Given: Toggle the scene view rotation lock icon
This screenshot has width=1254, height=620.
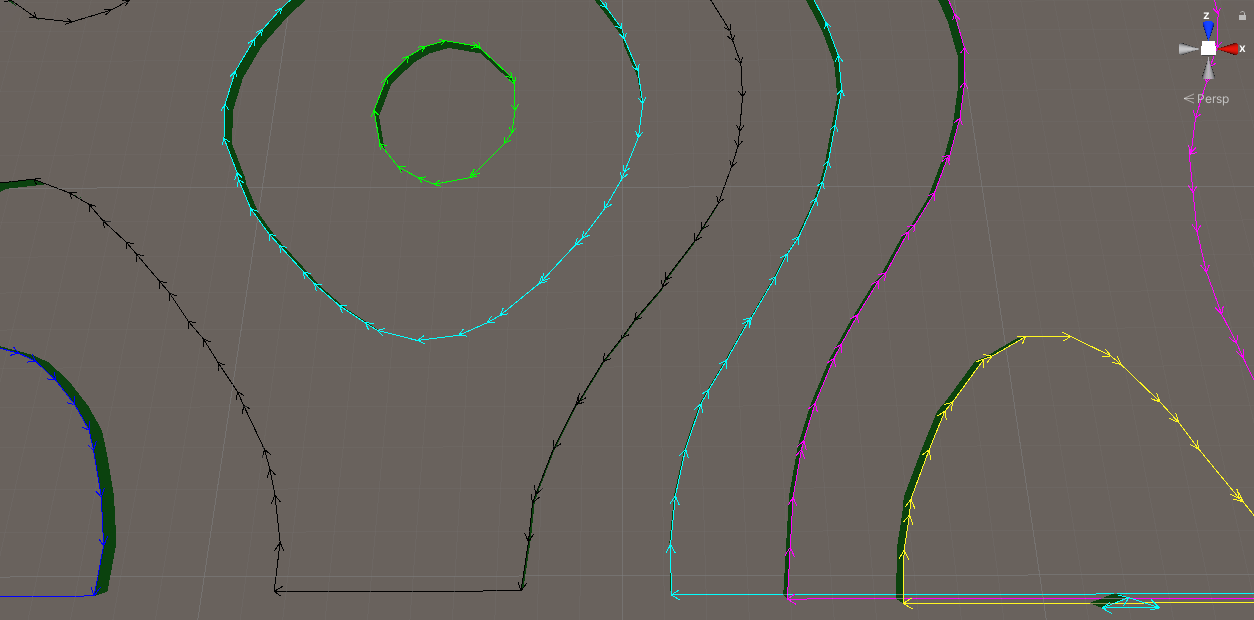Looking at the screenshot, I should tap(1242, 15).
